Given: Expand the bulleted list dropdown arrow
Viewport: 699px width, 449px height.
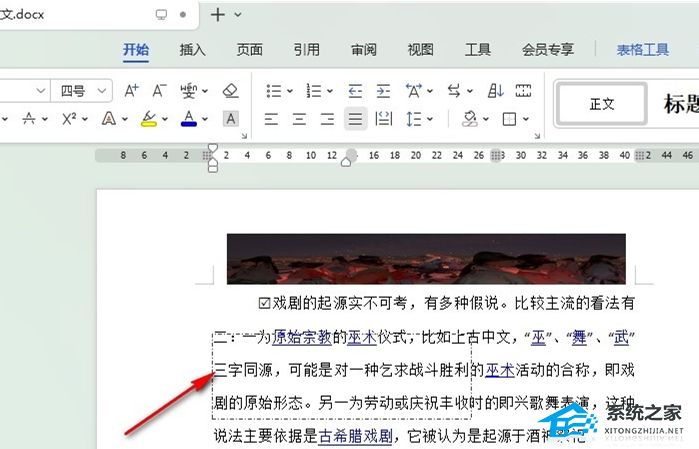Looking at the screenshot, I should (x=290, y=91).
